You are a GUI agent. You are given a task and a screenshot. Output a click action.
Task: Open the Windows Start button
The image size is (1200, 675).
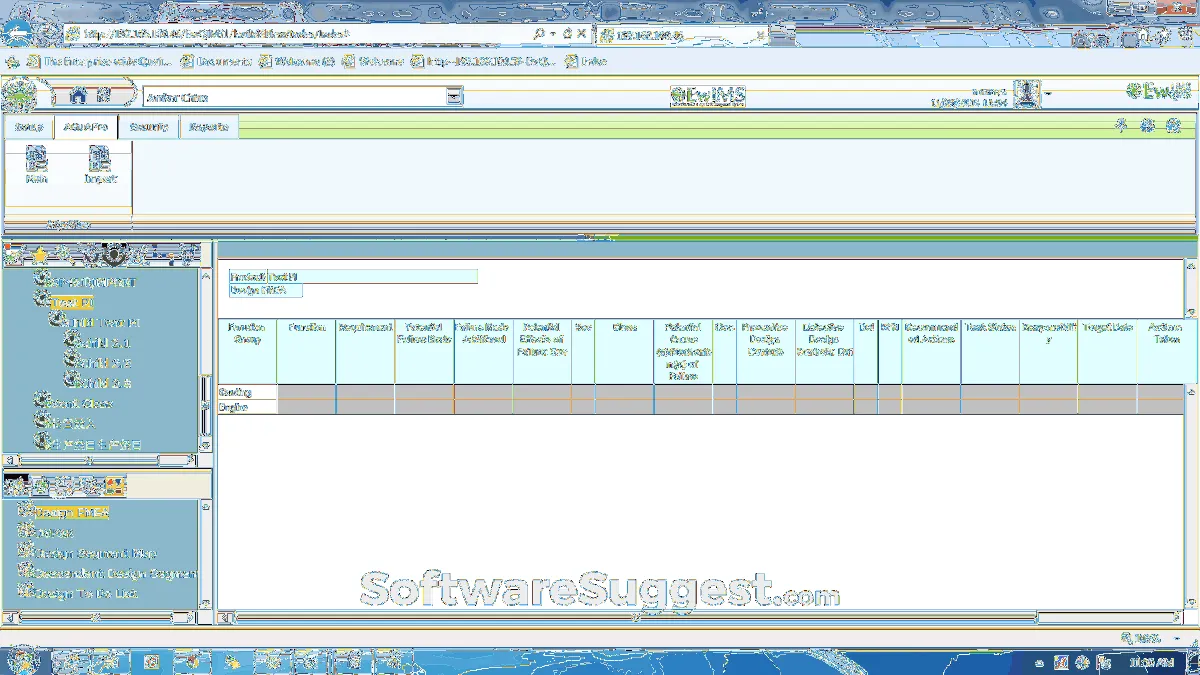tap(22, 660)
